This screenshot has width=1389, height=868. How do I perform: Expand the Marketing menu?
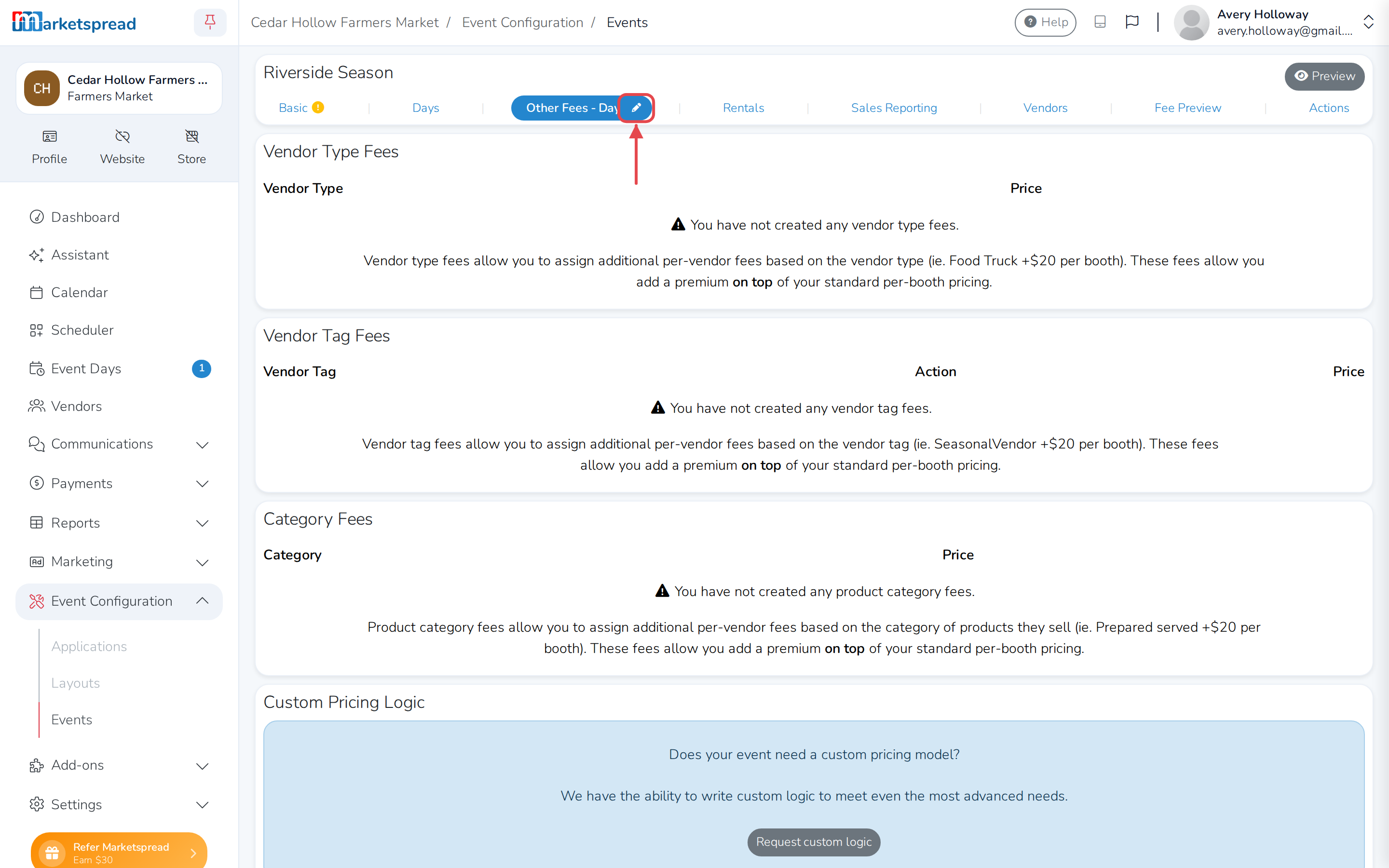[x=119, y=561]
